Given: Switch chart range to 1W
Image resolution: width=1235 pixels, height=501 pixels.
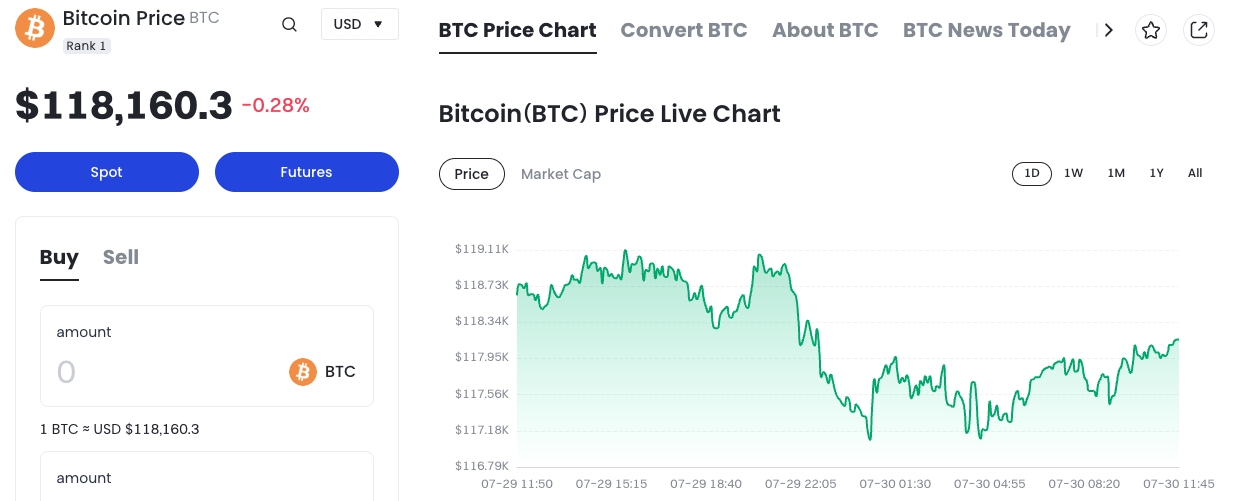Looking at the screenshot, I should click(1073, 173).
